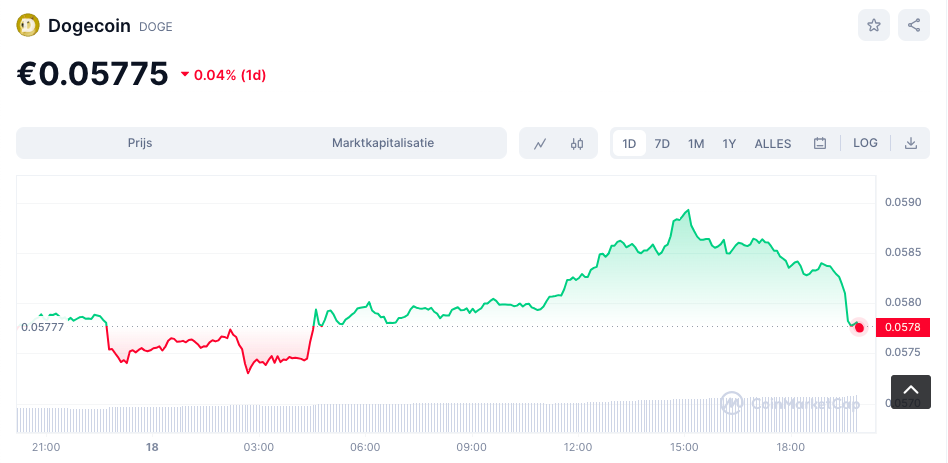Click the 0.0585 axis label
Viewport: 948px width, 463px height.
pyautogui.click(x=903, y=252)
